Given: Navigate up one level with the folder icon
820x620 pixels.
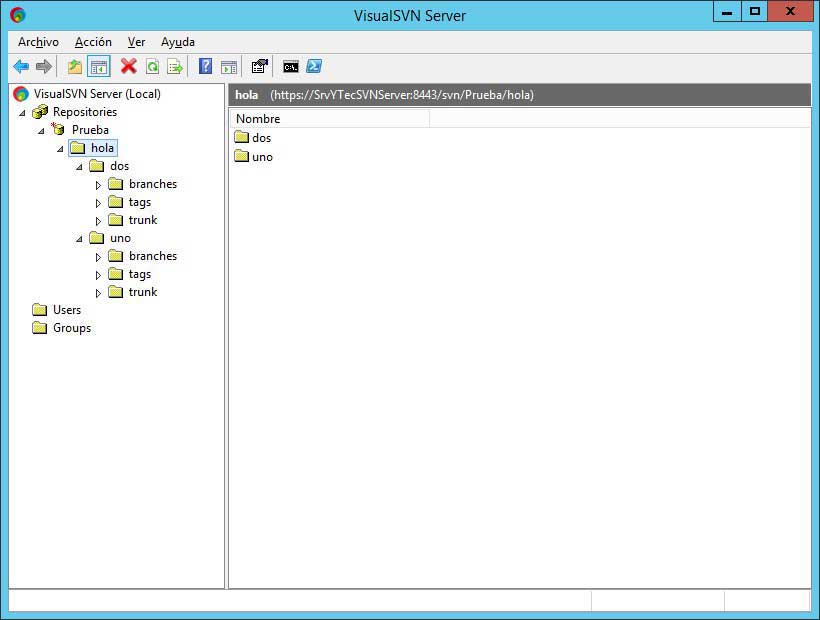Looking at the screenshot, I should (x=73, y=66).
